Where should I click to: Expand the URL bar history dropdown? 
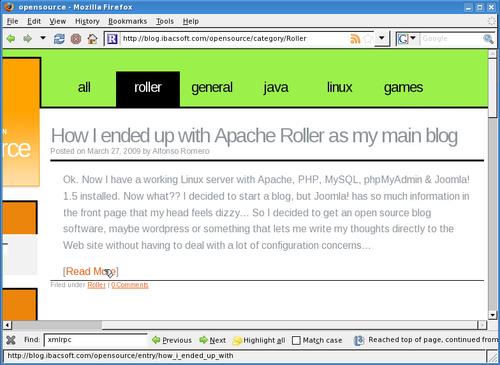(x=382, y=39)
